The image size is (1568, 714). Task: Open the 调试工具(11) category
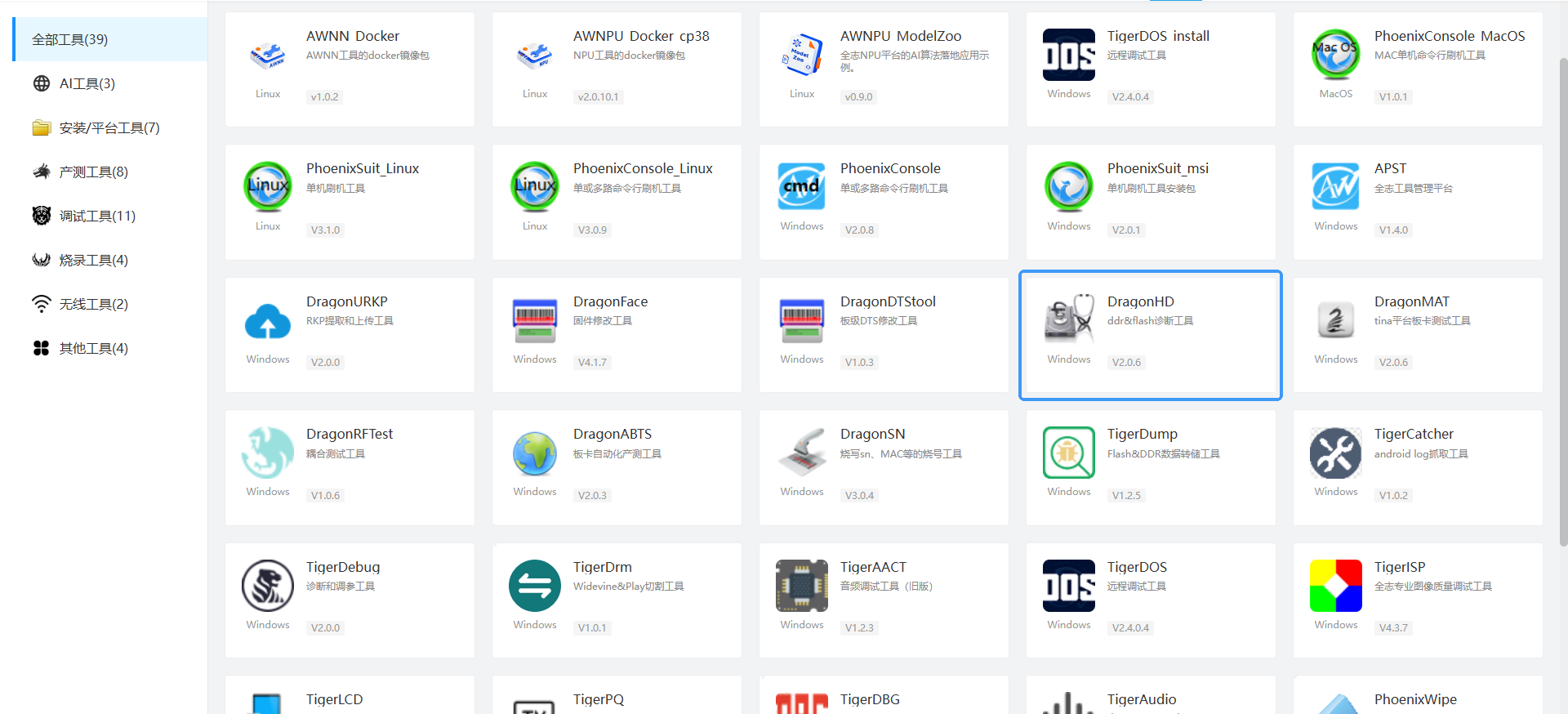click(x=96, y=216)
